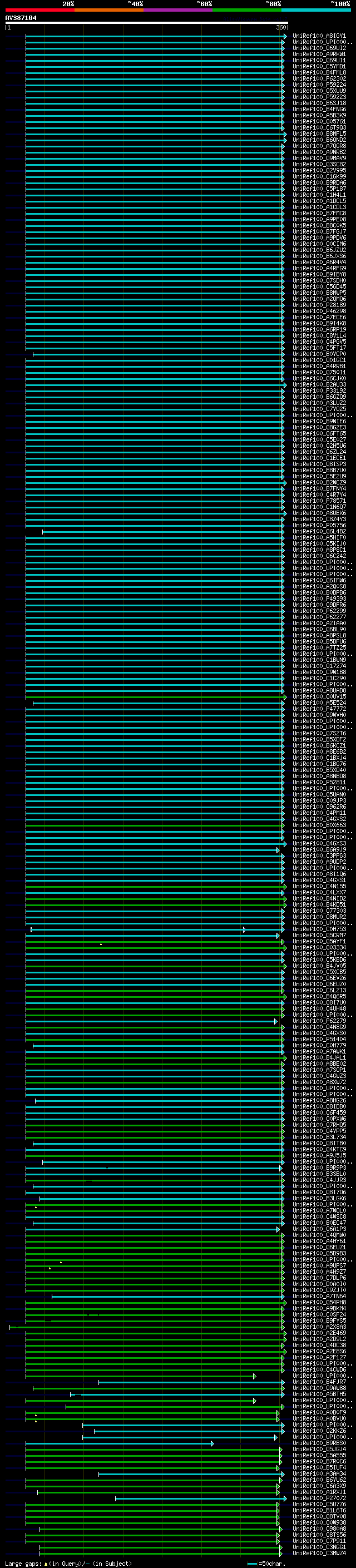Screen dimensions: 356x1568
Task: Click the hit label UniRef100_A1CDL3
Action: pyautogui.click(x=319, y=207)
